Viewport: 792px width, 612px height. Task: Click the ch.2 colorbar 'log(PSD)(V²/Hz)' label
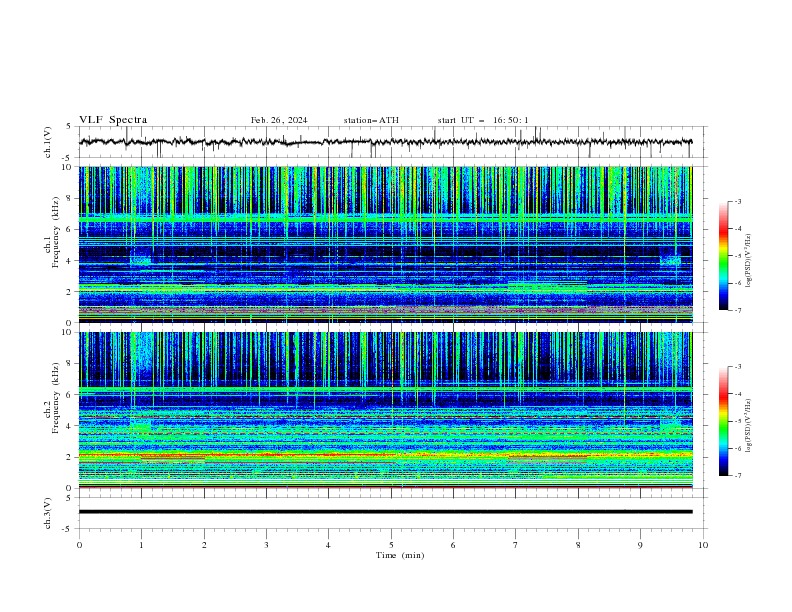pos(749,425)
